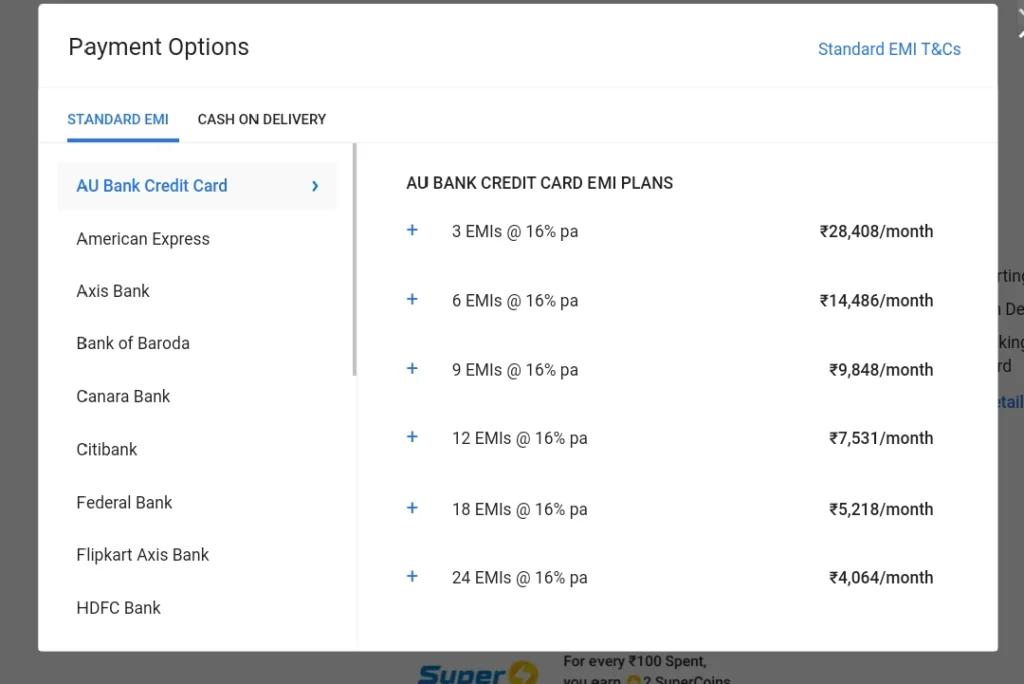The image size is (1024, 684).
Task: Expand the 18 EMIs plan plus icon
Action: 412,508
